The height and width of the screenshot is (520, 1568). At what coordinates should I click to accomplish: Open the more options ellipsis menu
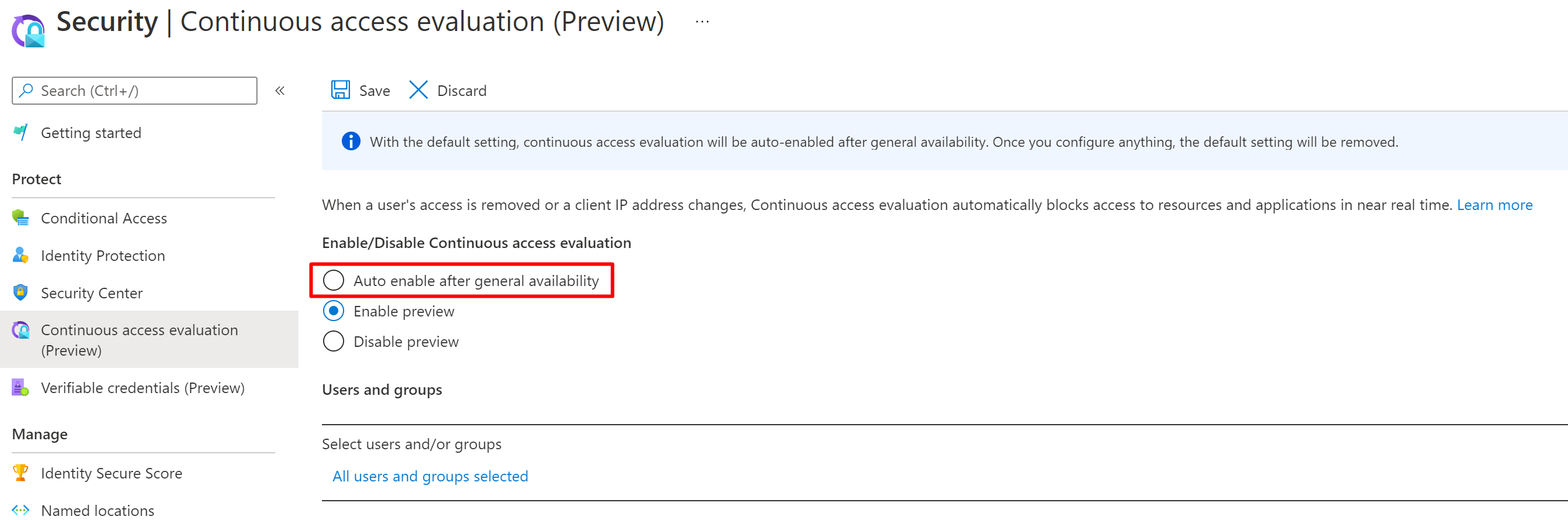pos(702,22)
